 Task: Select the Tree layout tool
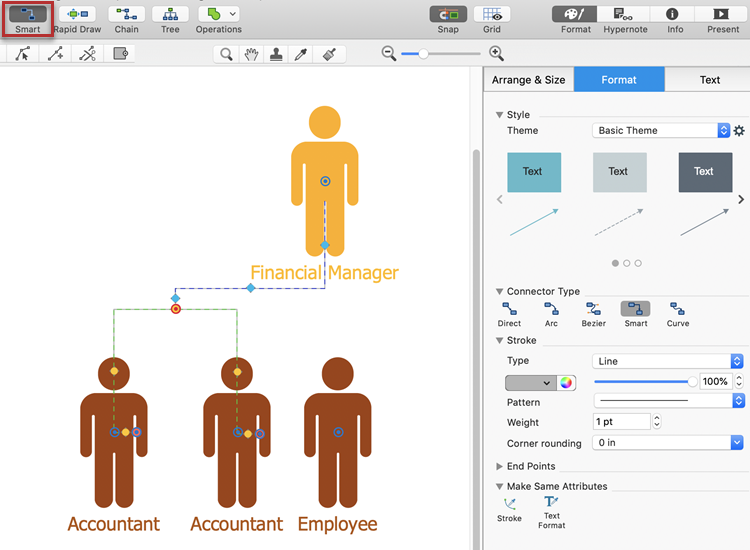[x=171, y=14]
